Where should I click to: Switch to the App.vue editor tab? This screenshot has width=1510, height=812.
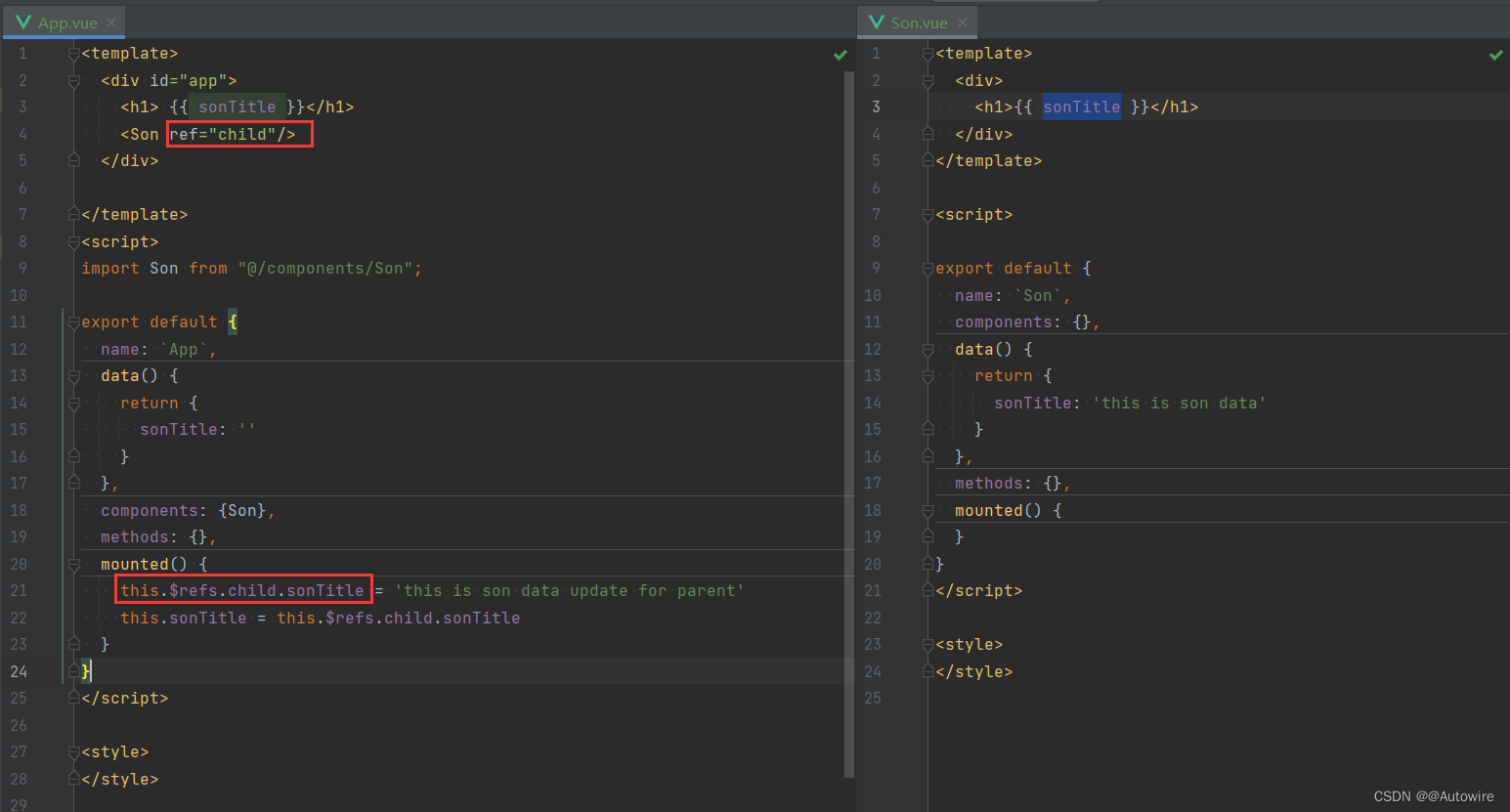(66, 22)
